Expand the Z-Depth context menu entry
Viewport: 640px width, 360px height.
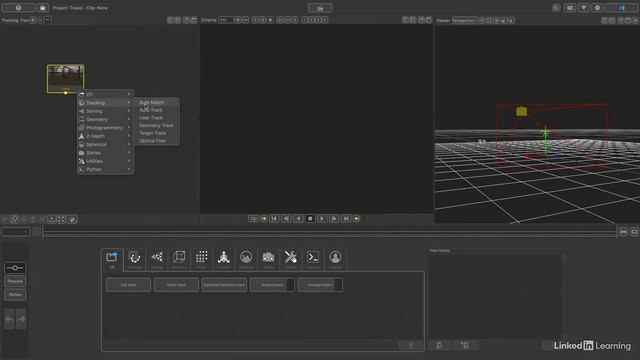(106, 136)
